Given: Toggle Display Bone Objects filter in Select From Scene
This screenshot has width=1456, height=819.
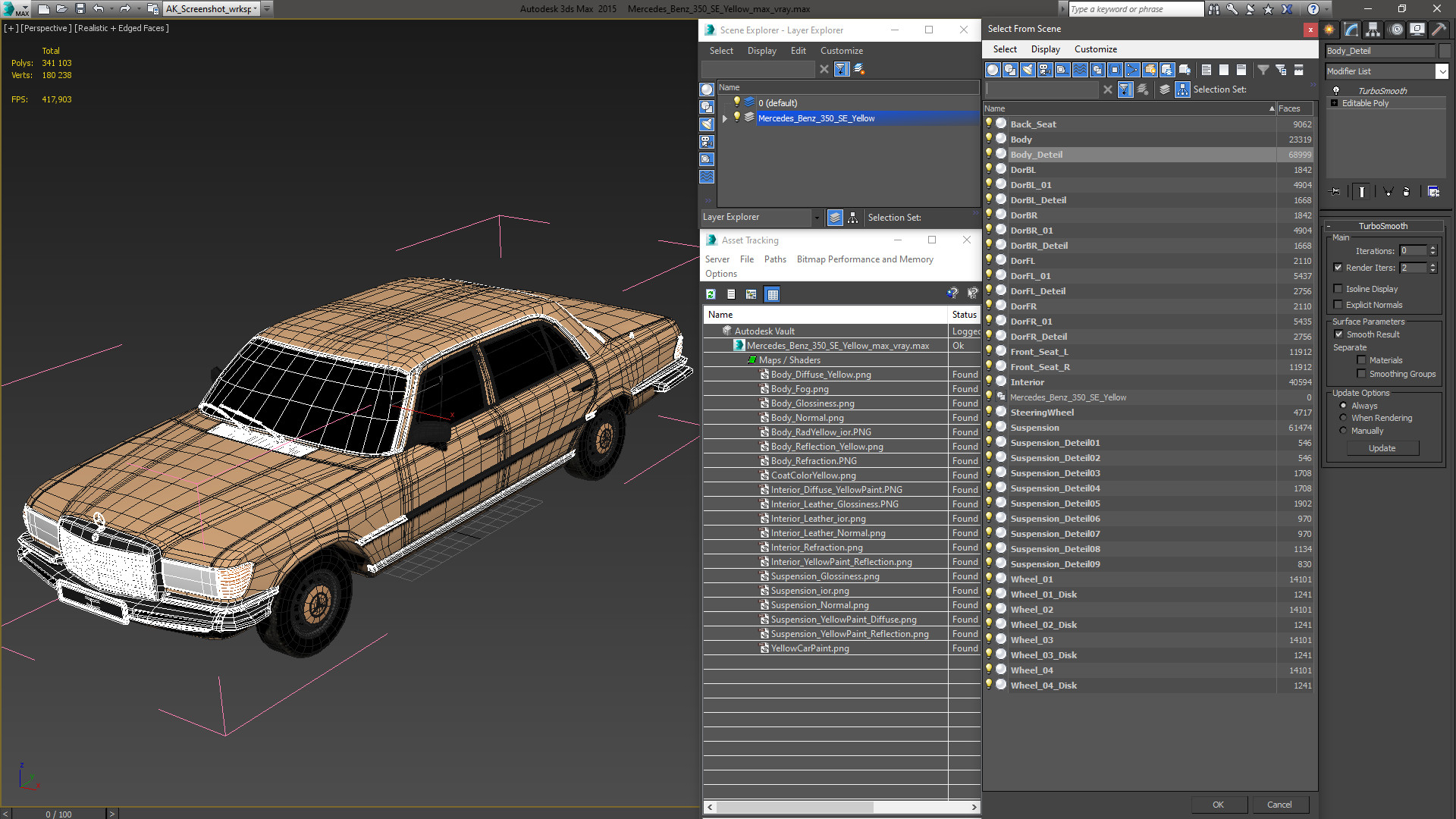Looking at the screenshot, I should coord(1132,70).
